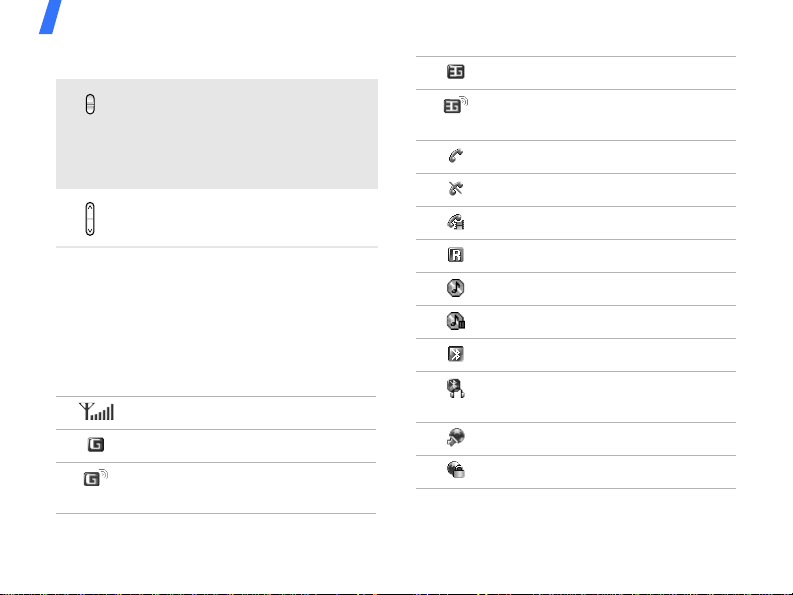
Task: Click the up arrow on the tall key icon
Action: coord(90,207)
